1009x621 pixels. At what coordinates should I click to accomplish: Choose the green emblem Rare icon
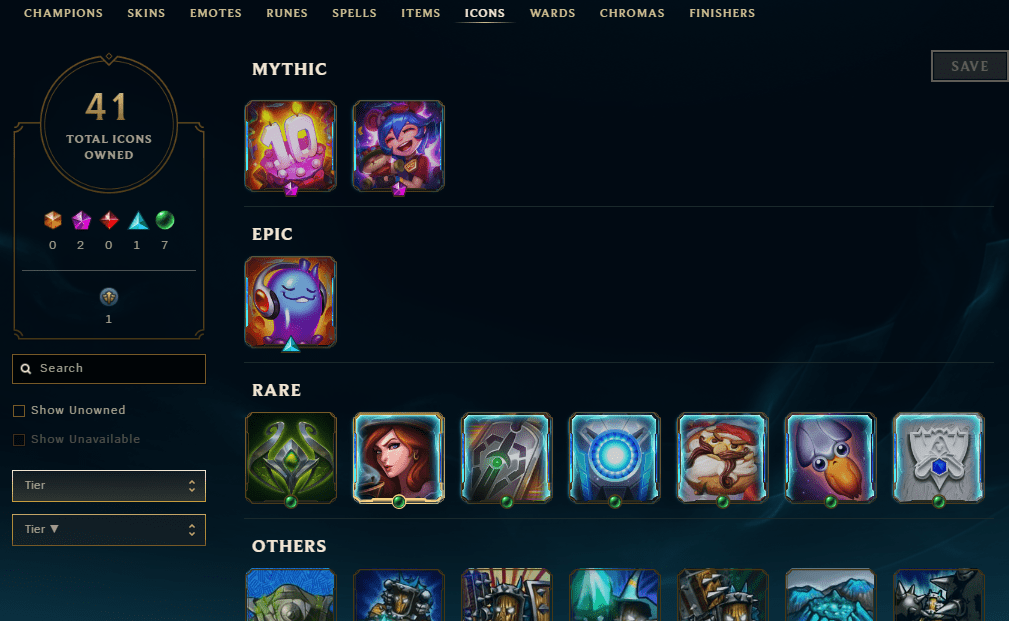[x=290, y=458]
